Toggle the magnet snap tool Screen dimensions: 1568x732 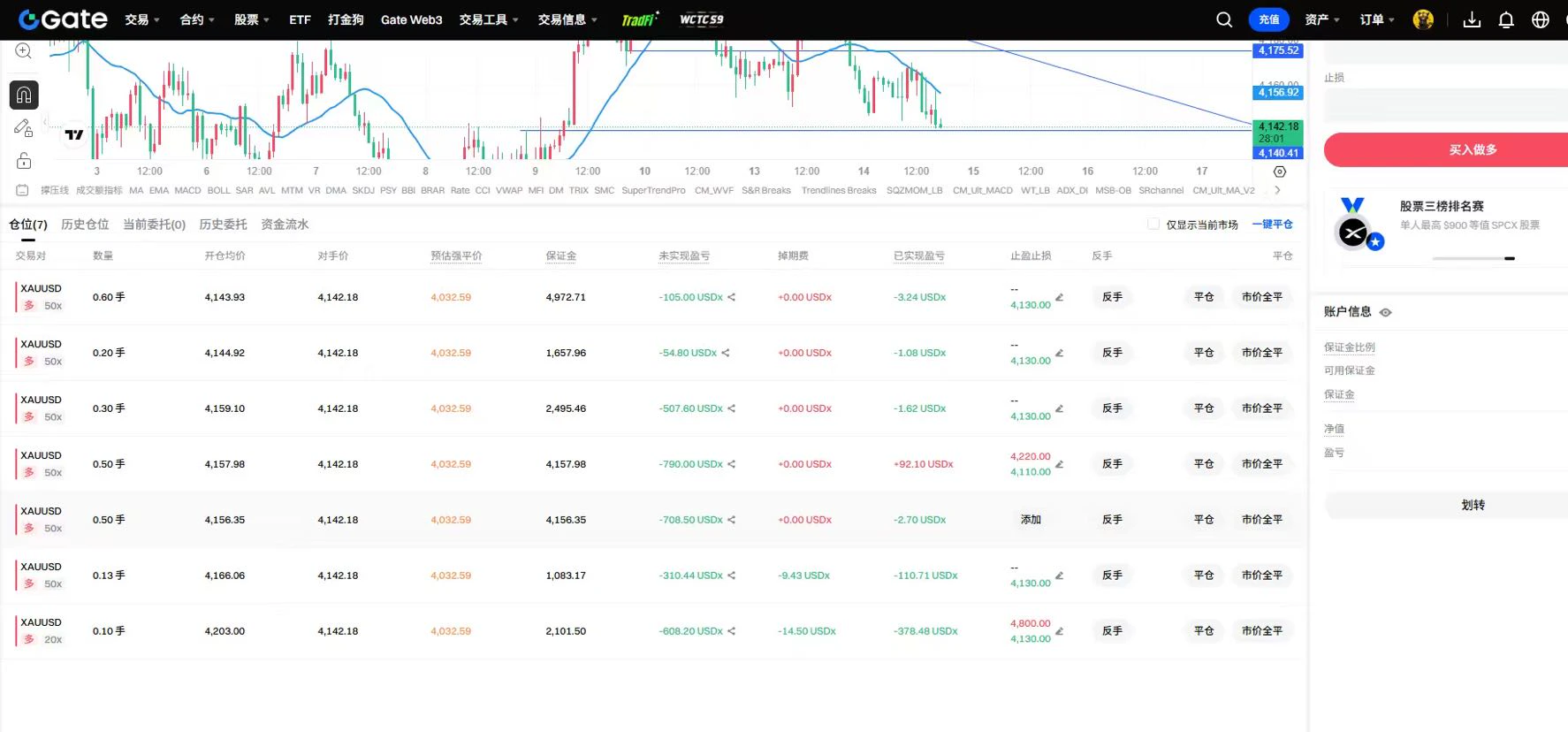(24, 95)
